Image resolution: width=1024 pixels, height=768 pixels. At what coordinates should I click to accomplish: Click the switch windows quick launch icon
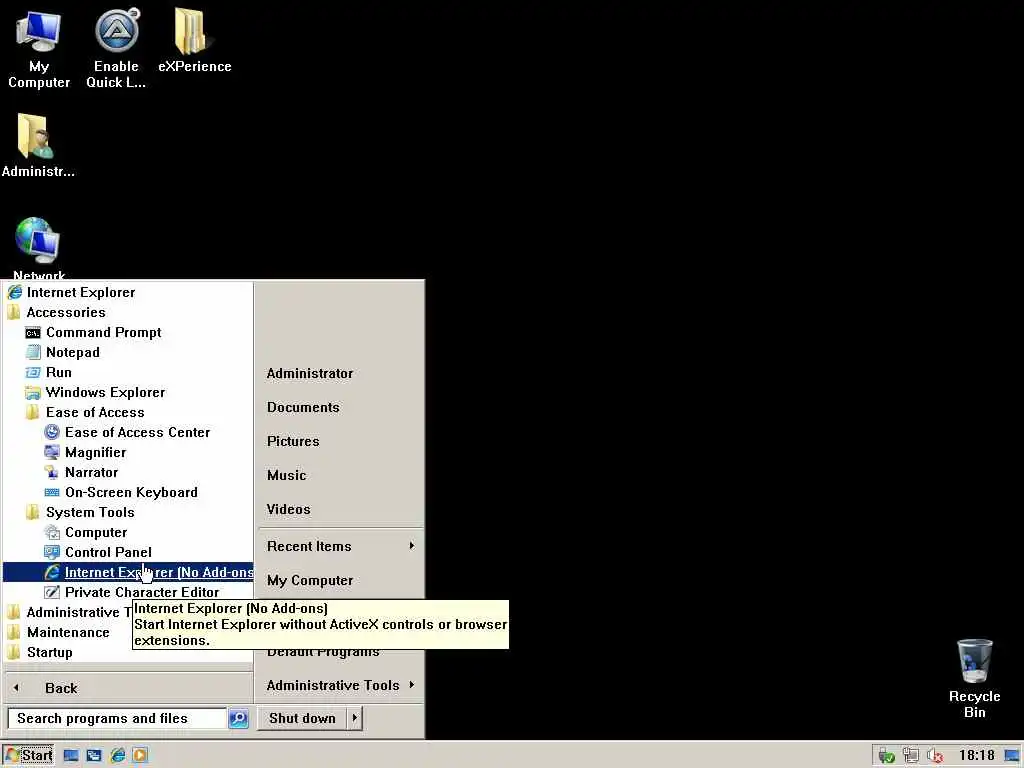pyautogui.click(x=94, y=756)
